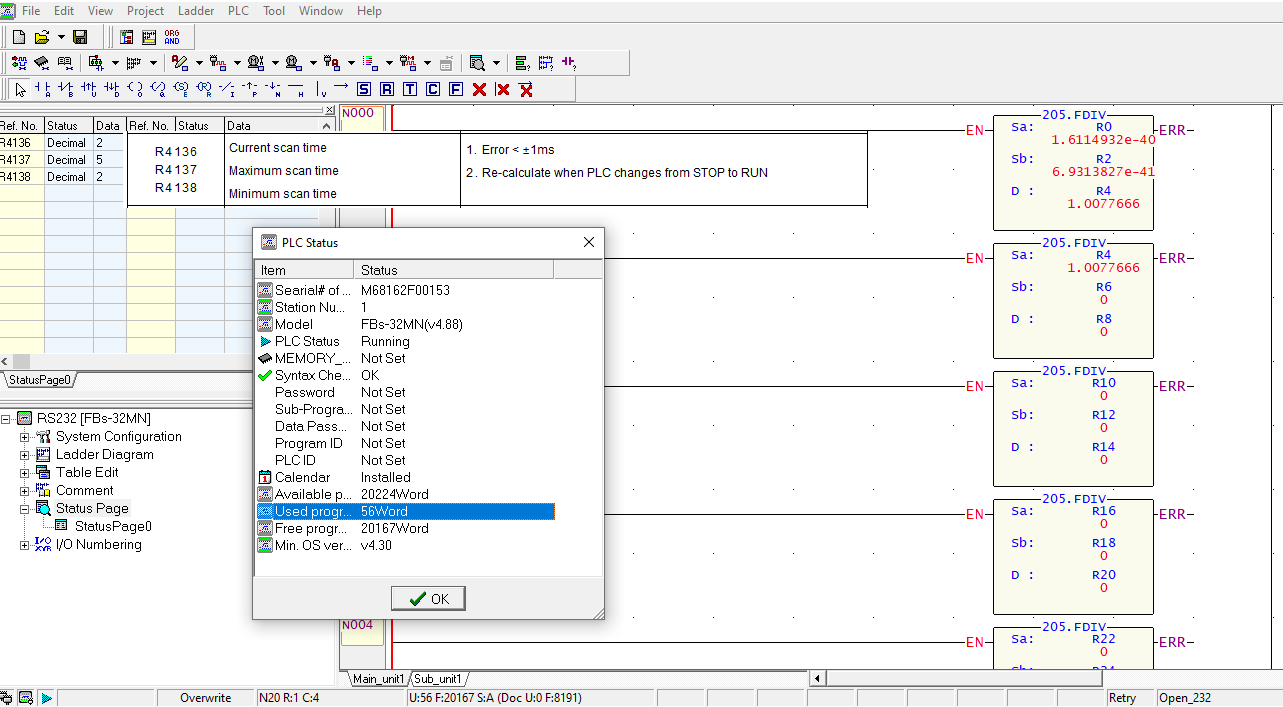Select the 'Used progr...' row in PLC Status
The image size is (1283, 707).
click(x=405, y=511)
